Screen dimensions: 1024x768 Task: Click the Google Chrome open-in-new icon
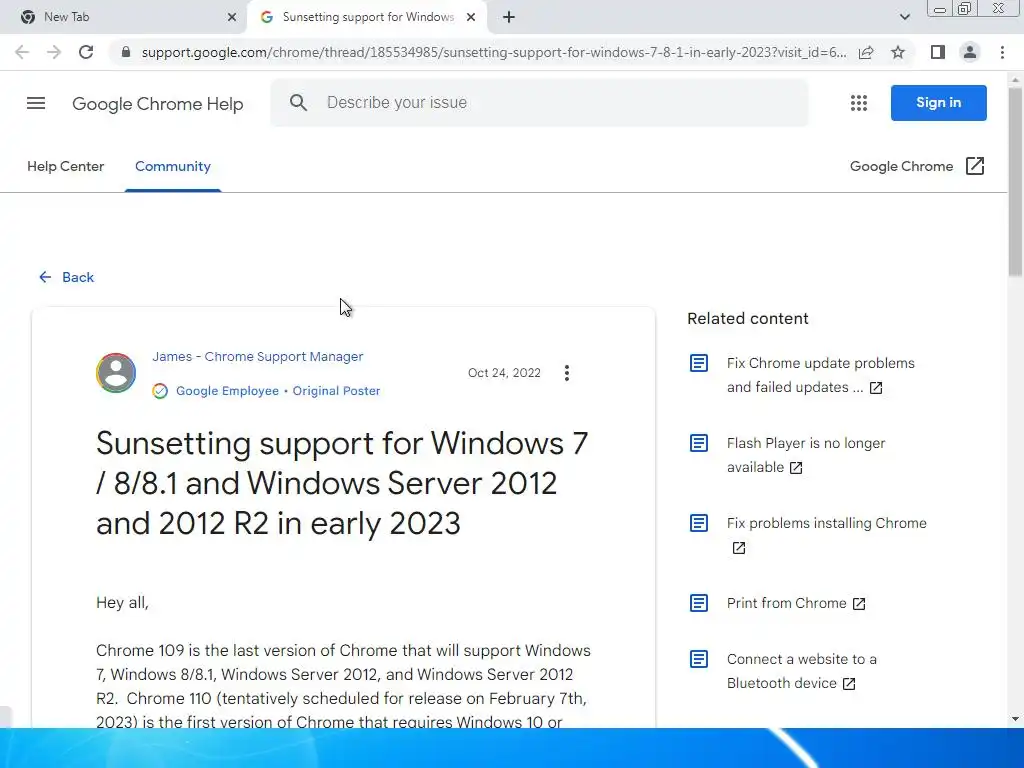(x=975, y=166)
